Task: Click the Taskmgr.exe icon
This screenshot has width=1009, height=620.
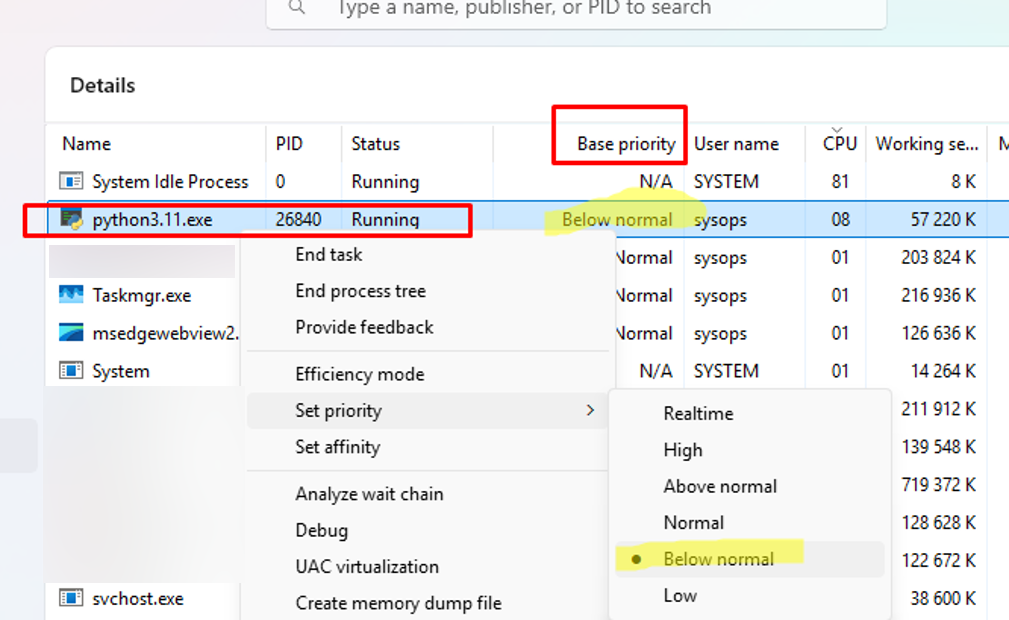Action: tap(71, 294)
